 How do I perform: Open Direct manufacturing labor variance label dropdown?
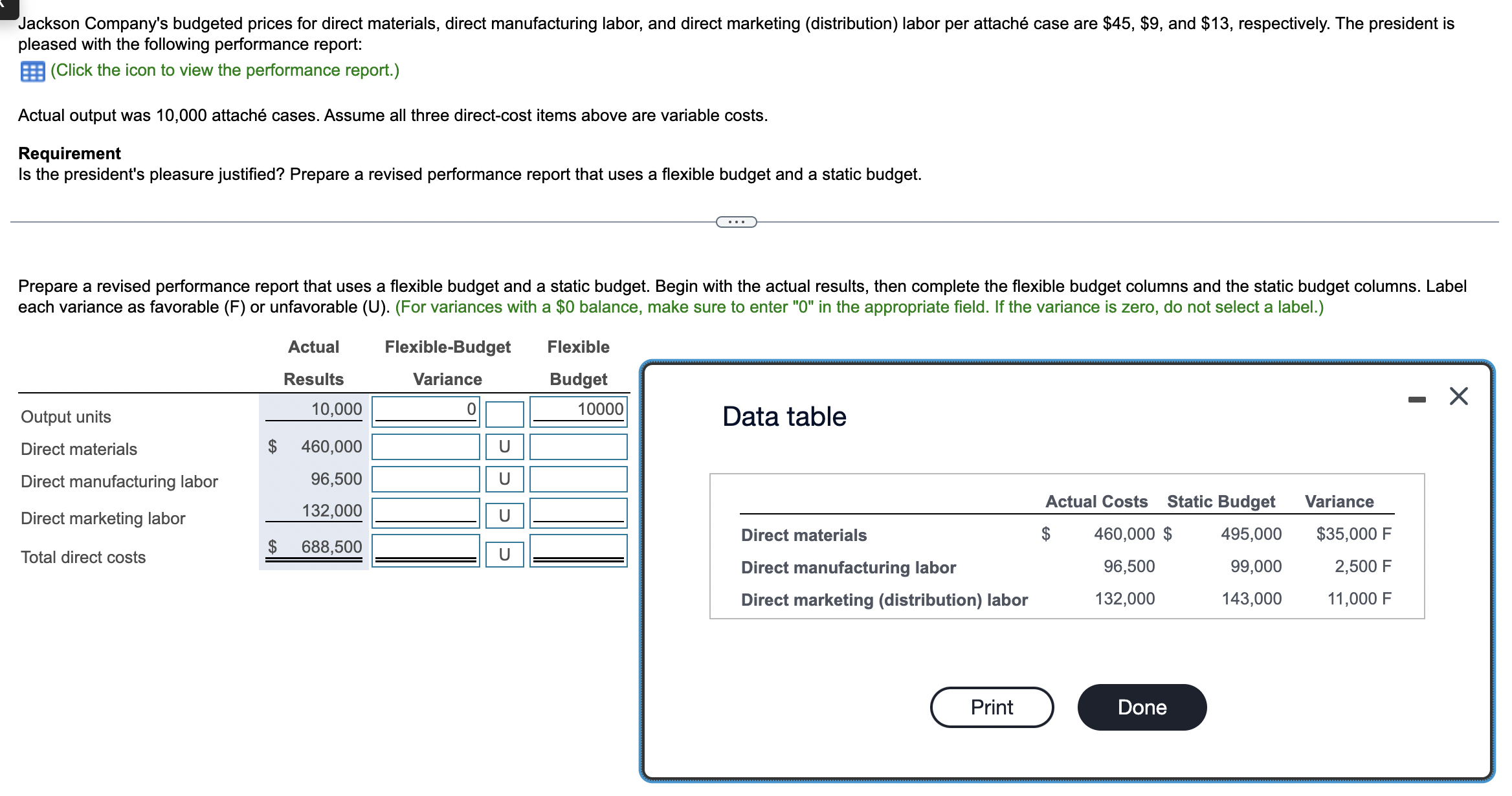point(504,479)
